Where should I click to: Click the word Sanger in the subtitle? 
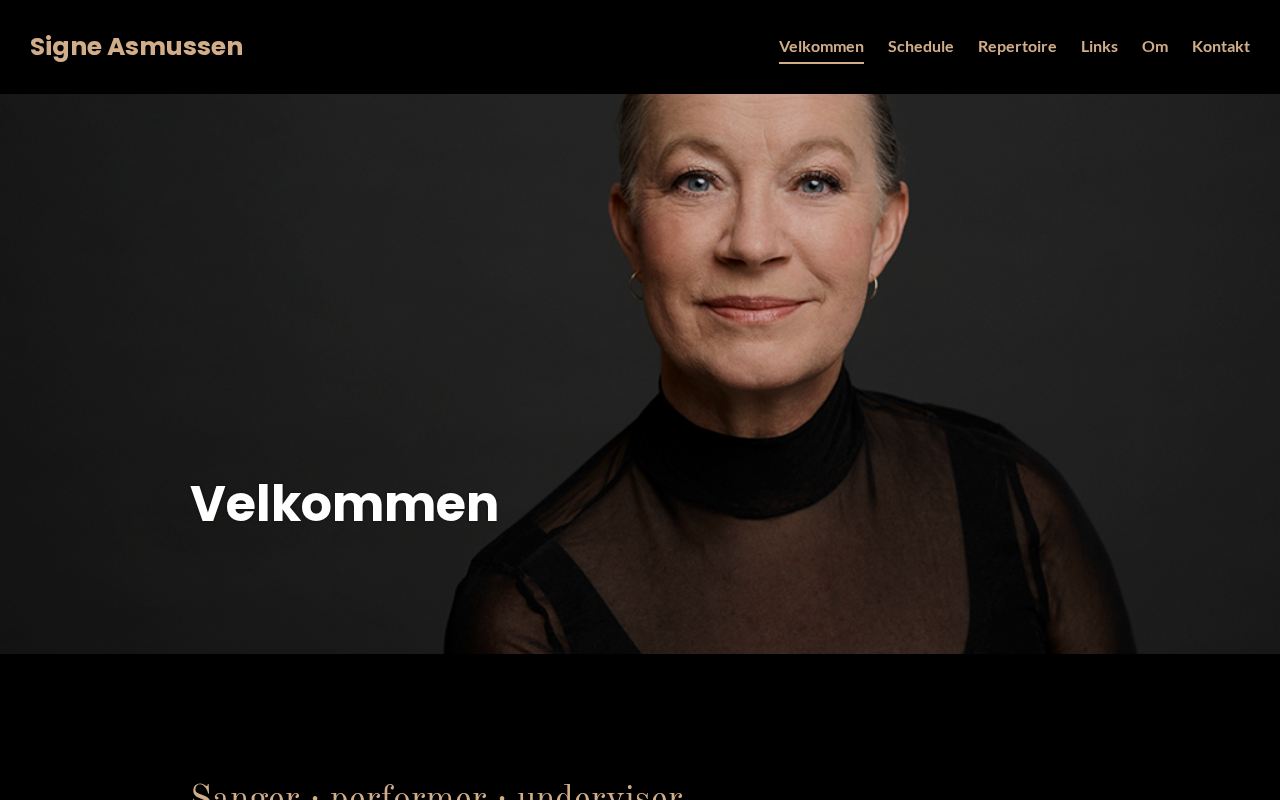point(245,792)
